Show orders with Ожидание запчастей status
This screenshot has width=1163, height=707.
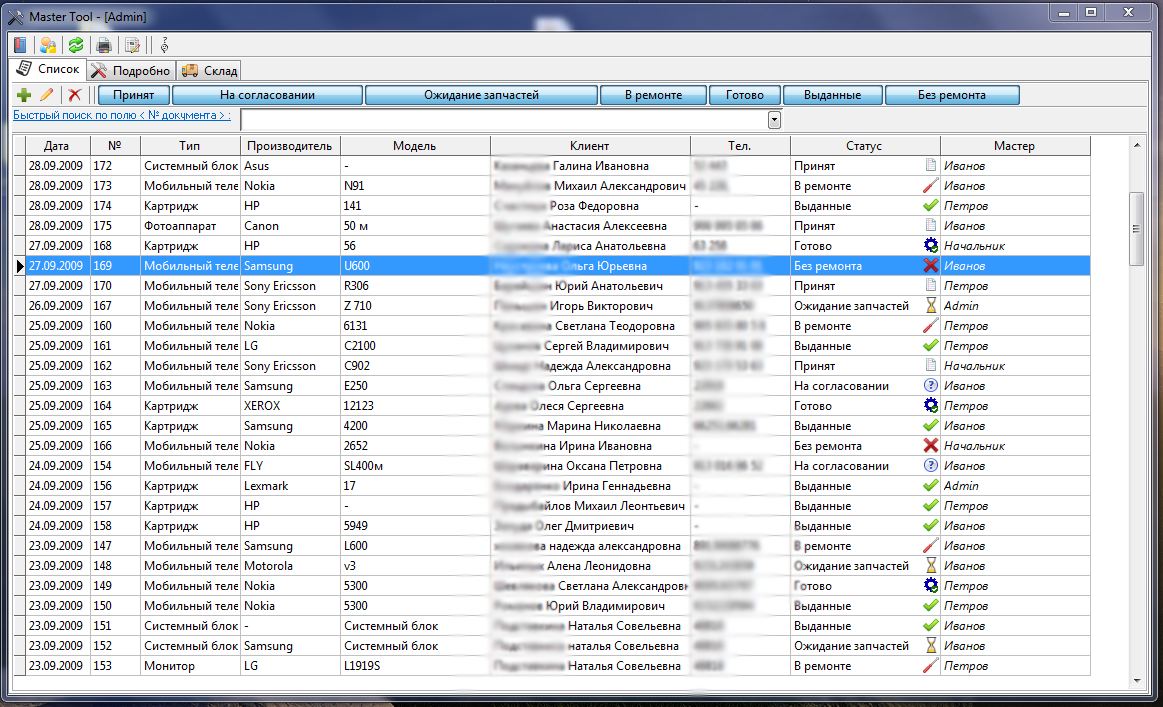coord(481,95)
